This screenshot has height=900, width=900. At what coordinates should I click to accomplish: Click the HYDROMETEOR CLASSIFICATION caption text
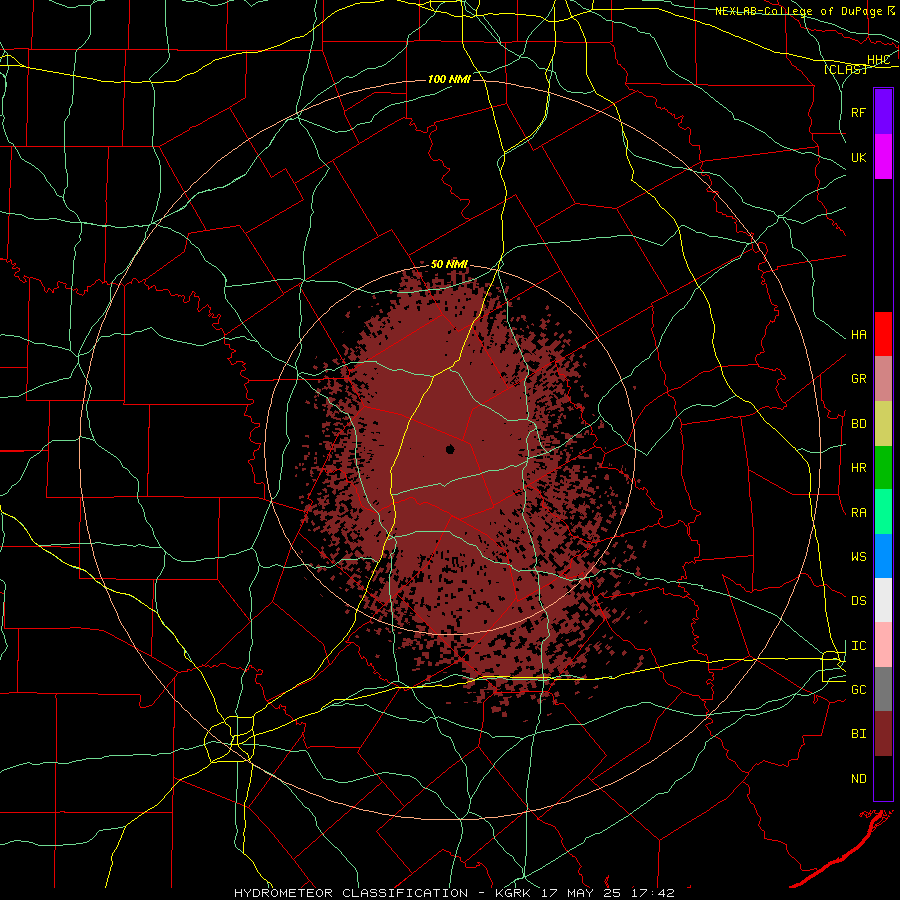351,893
